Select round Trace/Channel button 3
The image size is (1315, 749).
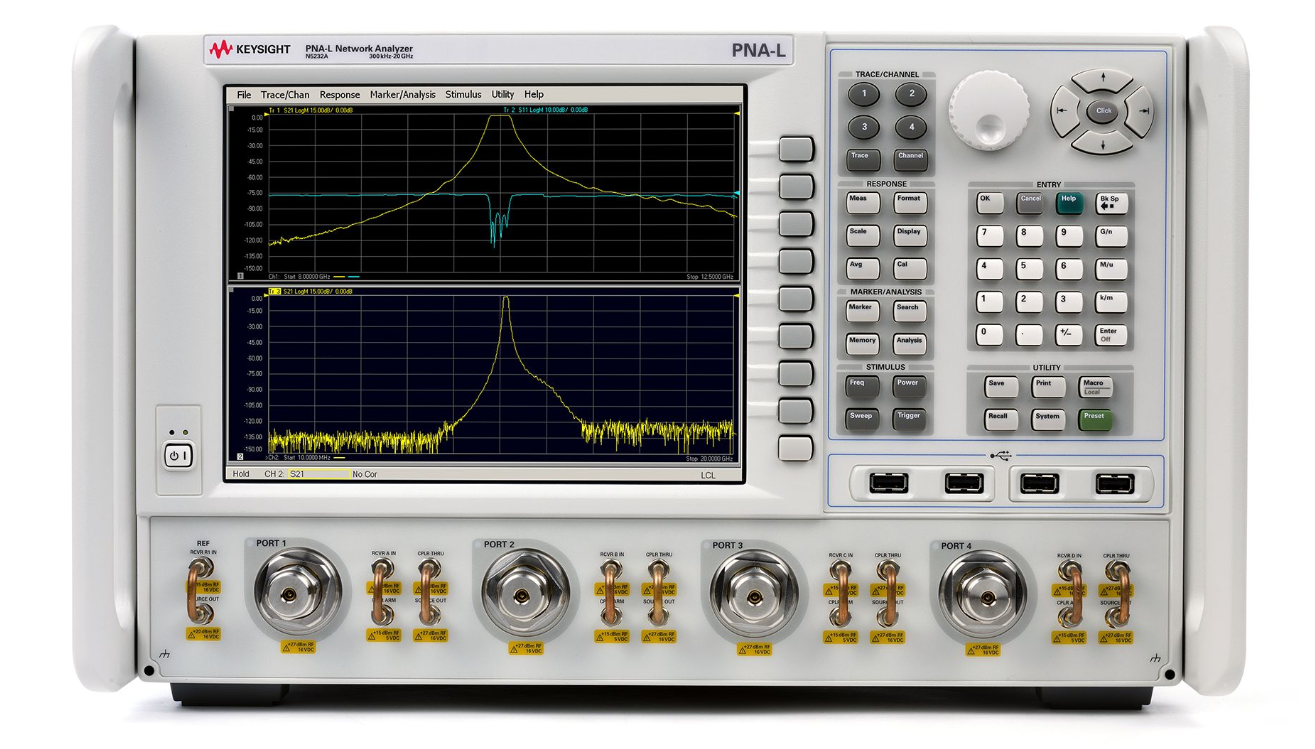tap(864, 128)
